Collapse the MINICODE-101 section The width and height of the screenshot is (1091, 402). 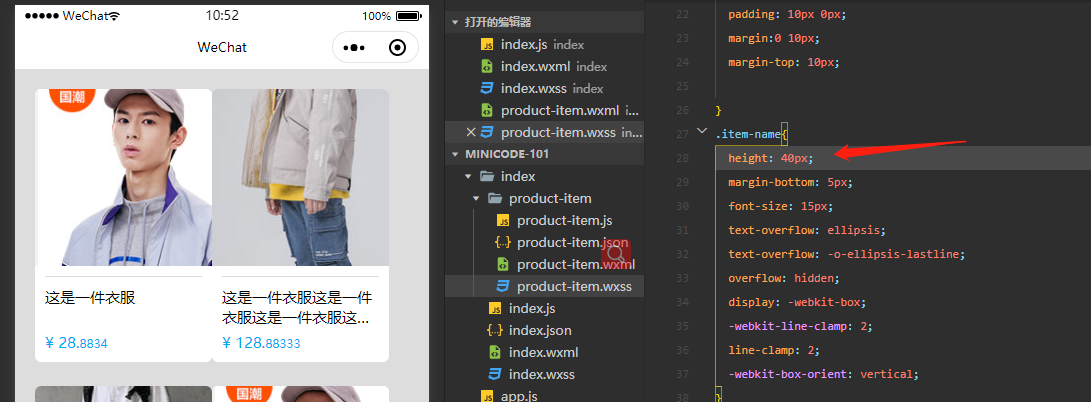455,154
